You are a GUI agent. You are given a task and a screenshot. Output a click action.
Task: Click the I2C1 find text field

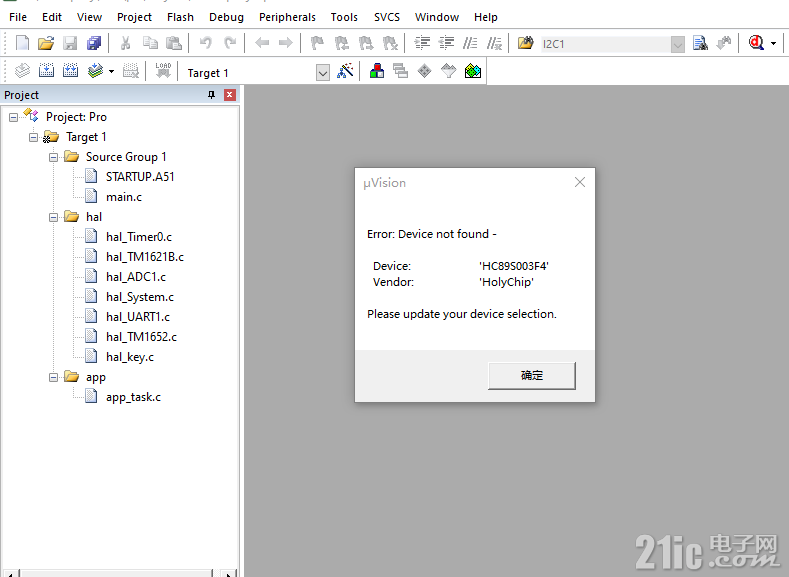click(x=605, y=44)
